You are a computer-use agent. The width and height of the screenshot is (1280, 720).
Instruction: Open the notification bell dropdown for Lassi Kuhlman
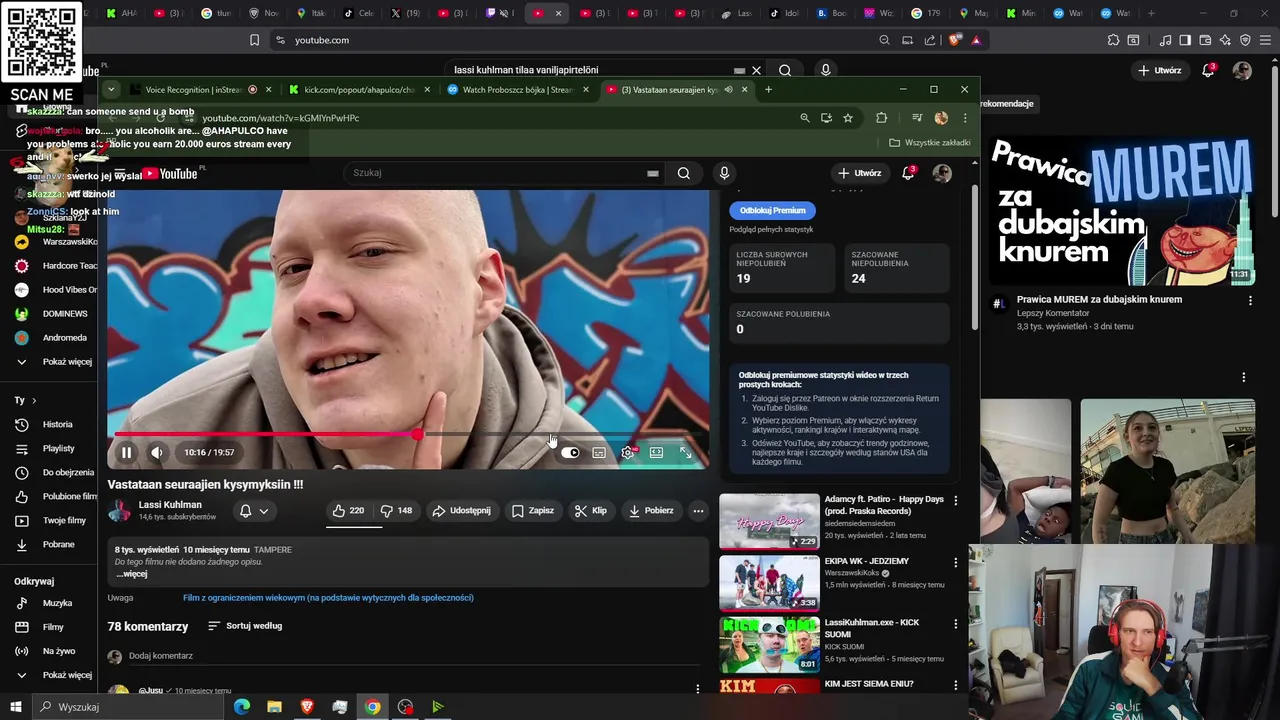254,511
